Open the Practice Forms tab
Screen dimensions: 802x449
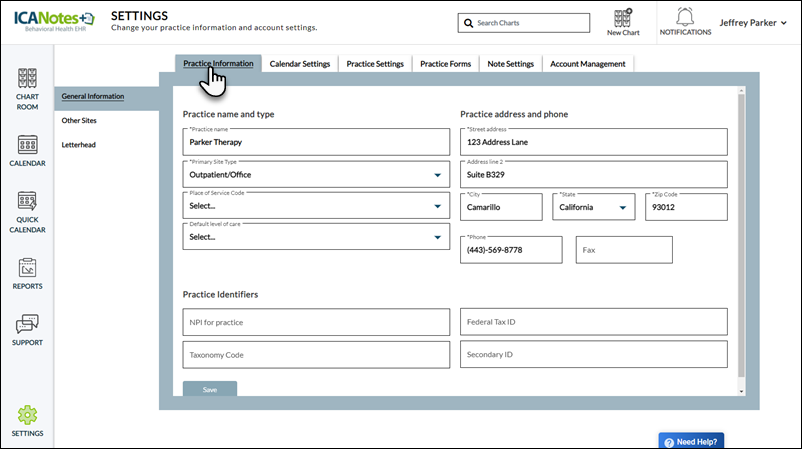click(x=445, y=64)
